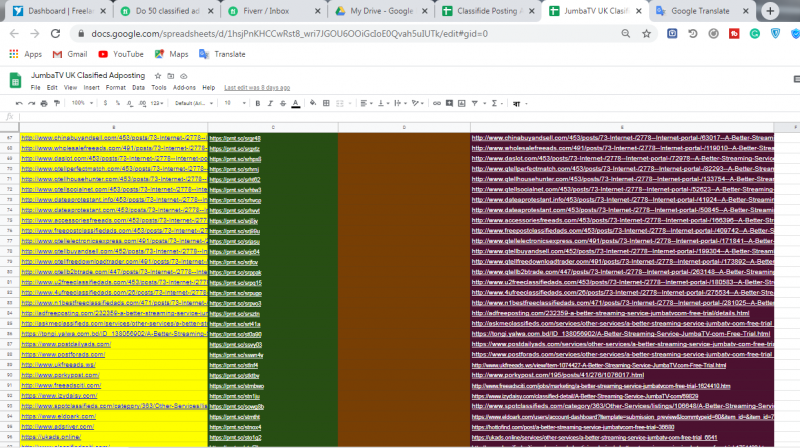This screenshot has height=448, width=800.
Task: Open the font family Default (Arial) dropdown
Action: [194, 104]
